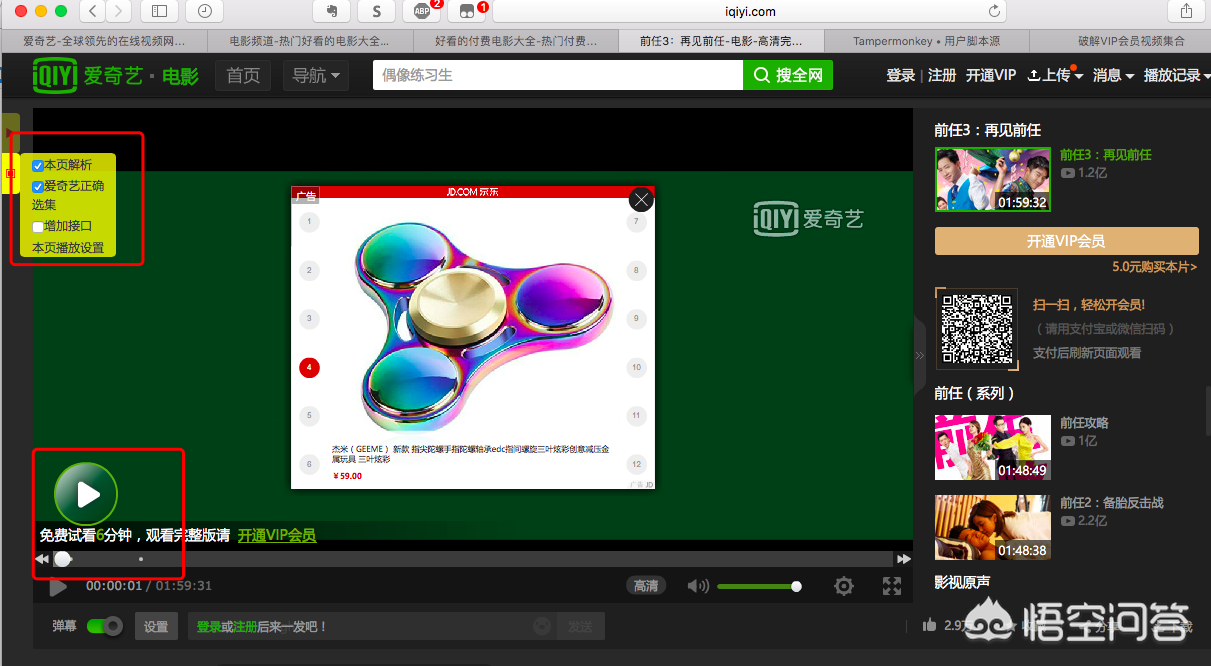Viewport: 1211px width, 666px height.
Task: Click the large green play button
Action: [86, 493]
